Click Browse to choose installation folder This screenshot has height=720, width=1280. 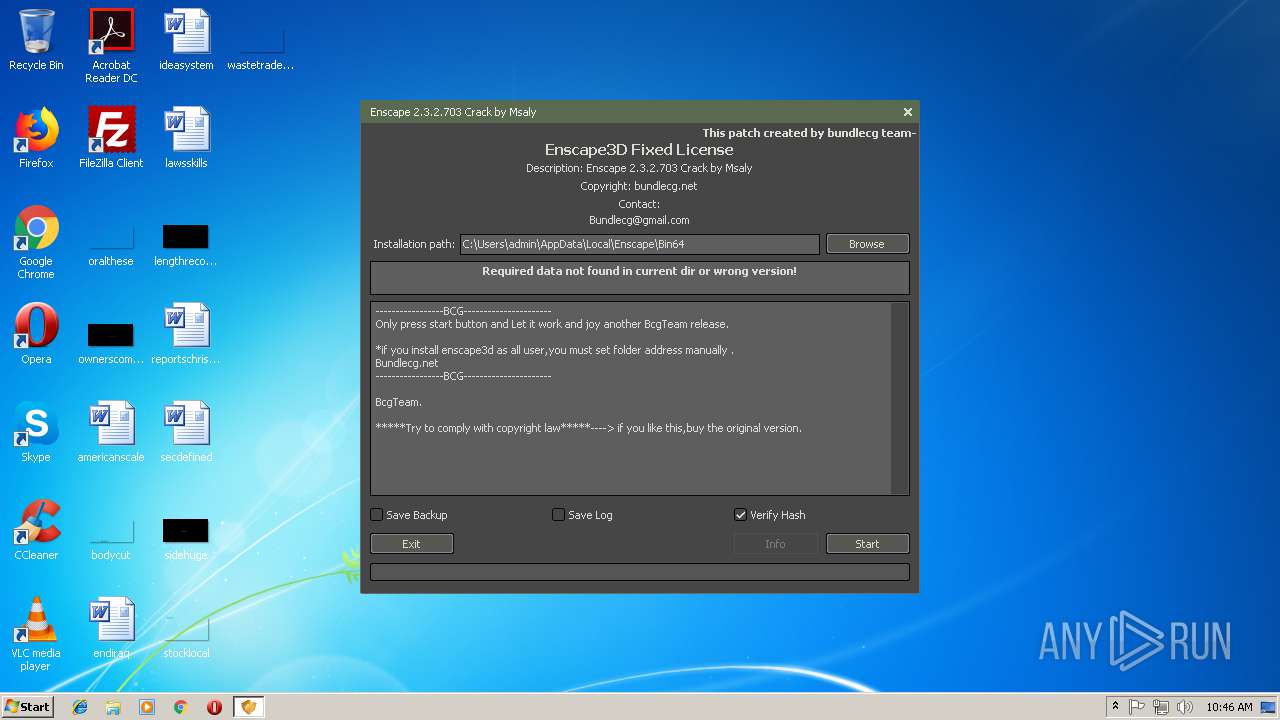(x=867, y=244)
